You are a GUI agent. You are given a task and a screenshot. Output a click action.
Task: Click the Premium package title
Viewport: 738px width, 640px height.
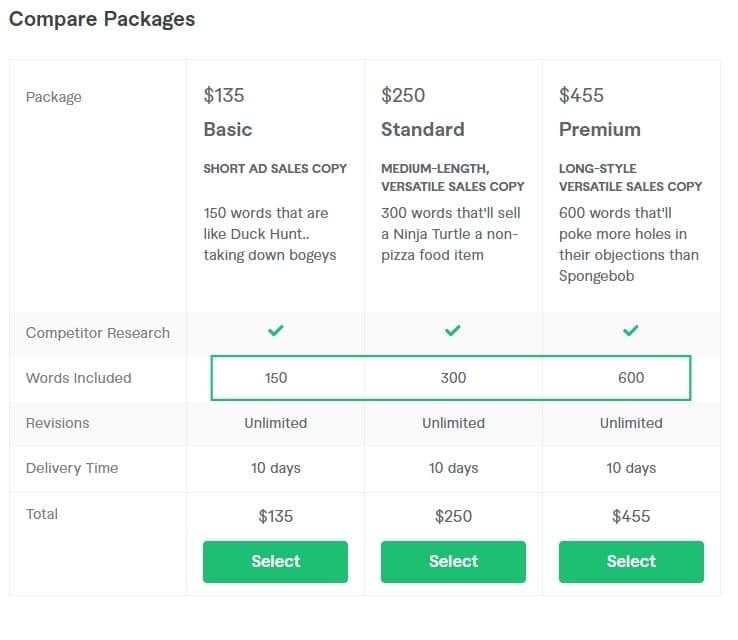600,129
